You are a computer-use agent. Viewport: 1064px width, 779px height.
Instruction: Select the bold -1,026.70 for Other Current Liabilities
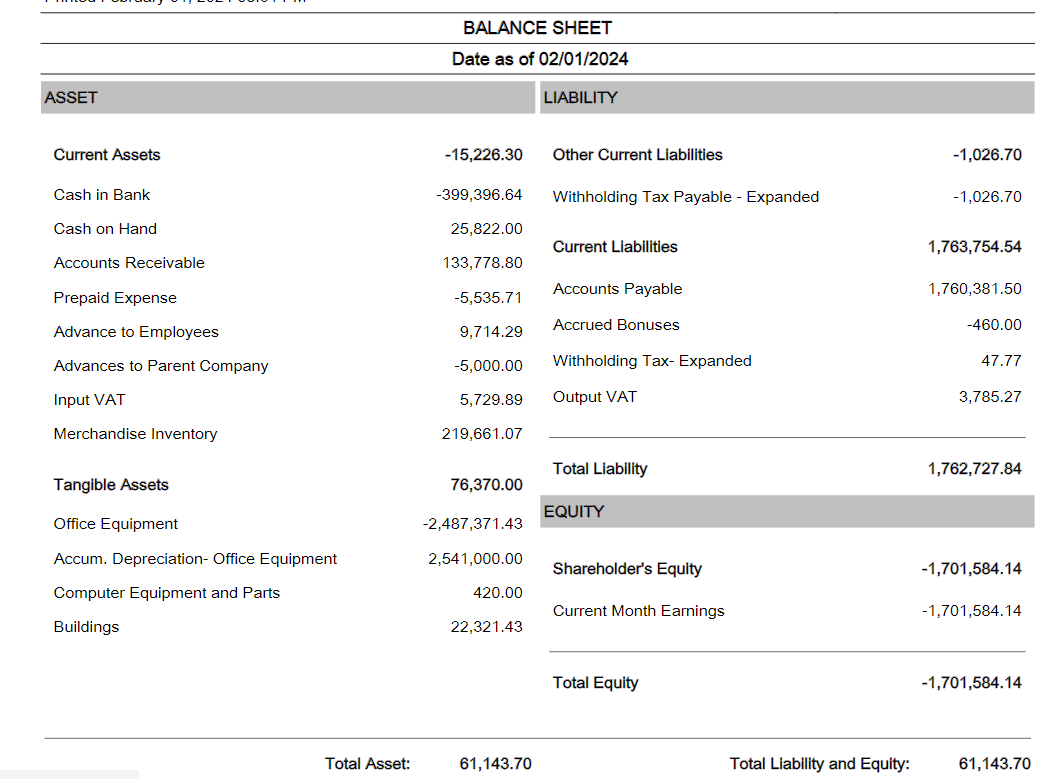click(987, 155)
